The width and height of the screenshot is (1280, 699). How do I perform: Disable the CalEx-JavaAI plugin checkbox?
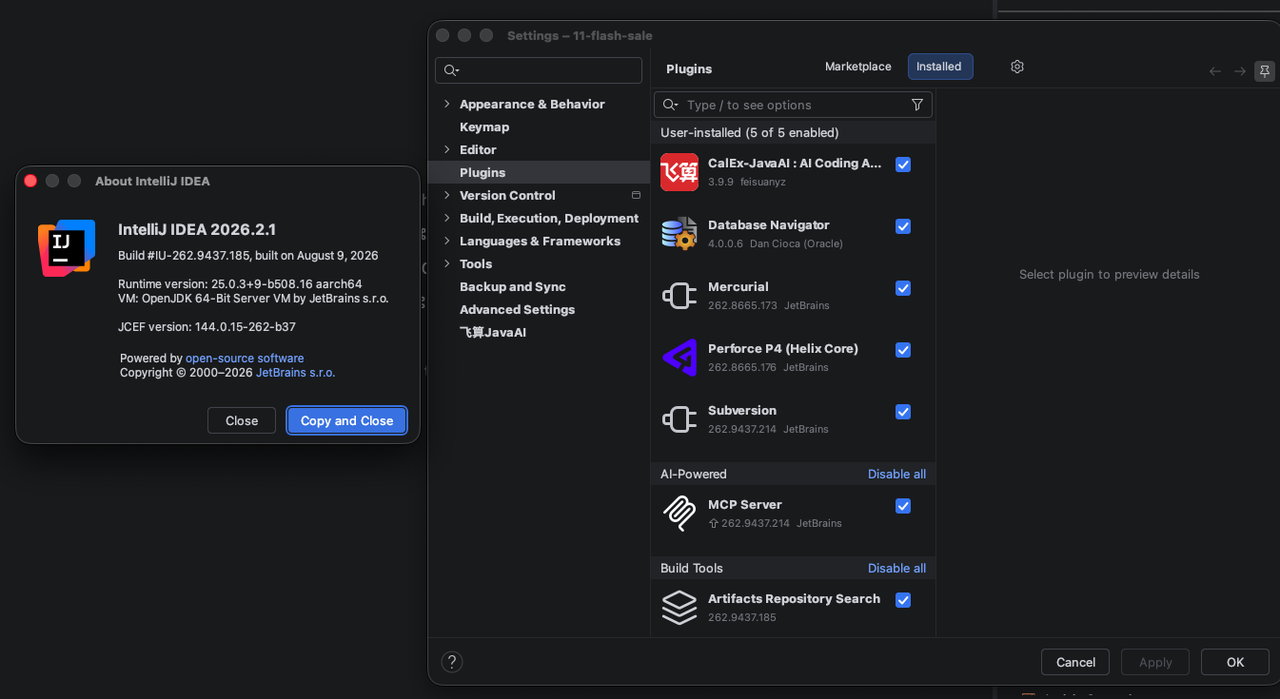click(x=903, y=165)
